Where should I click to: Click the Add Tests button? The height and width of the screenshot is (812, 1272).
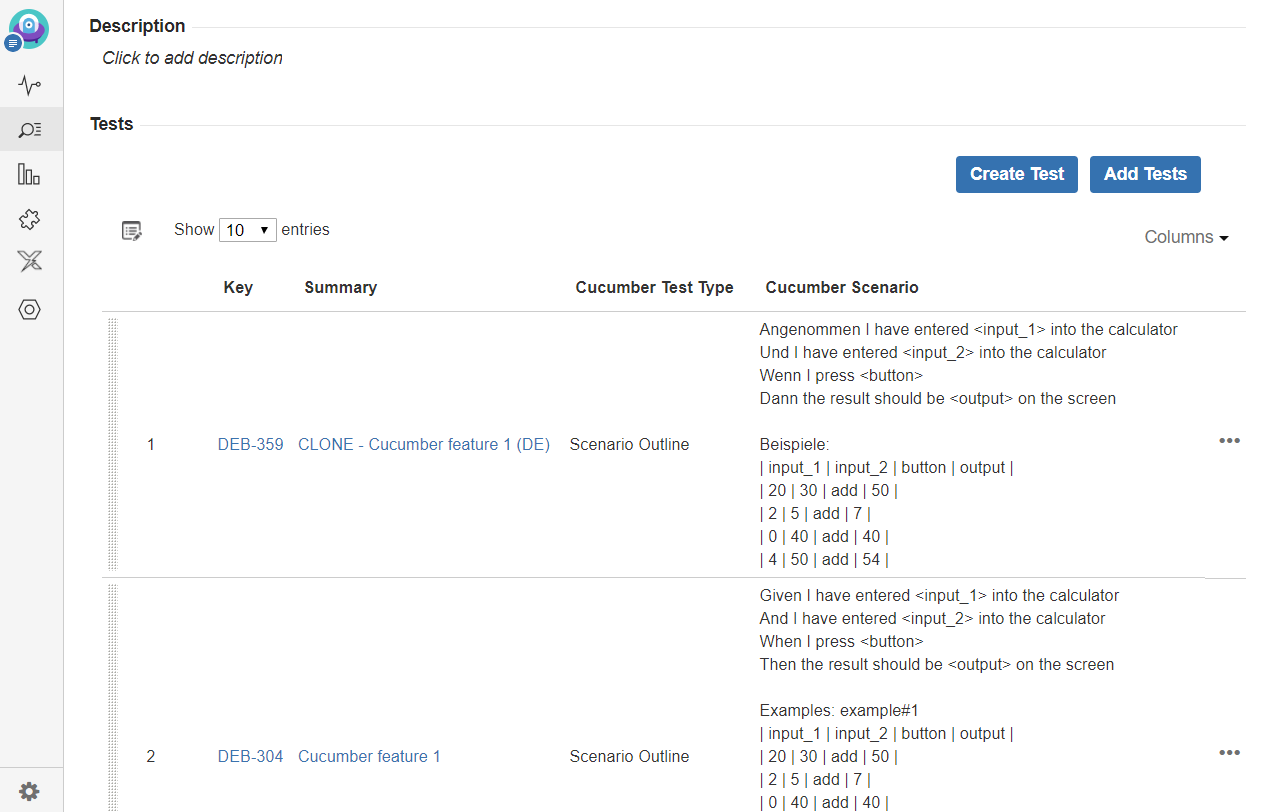click(1145, 174)
